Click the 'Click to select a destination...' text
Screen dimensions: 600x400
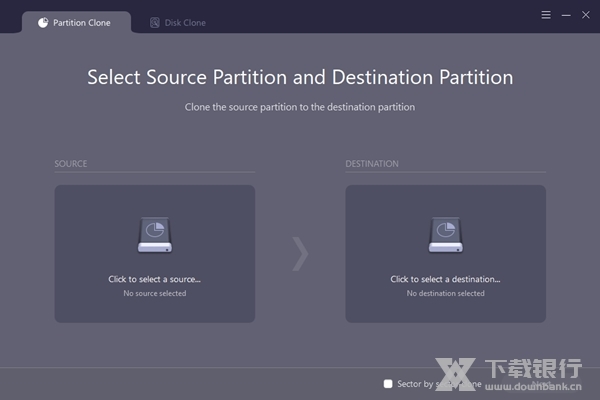coord(445,279)
